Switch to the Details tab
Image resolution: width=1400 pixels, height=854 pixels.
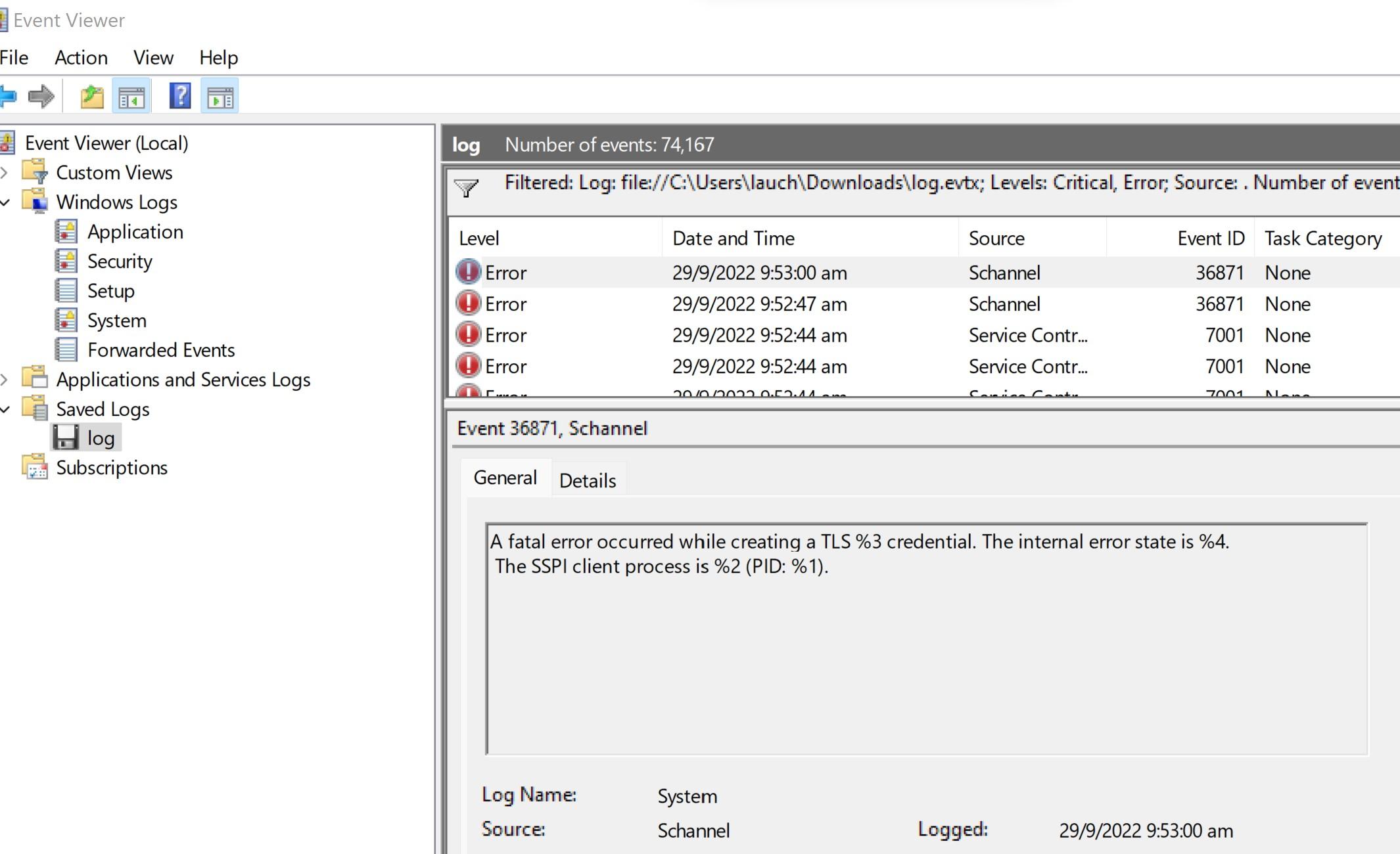[587, 481]
